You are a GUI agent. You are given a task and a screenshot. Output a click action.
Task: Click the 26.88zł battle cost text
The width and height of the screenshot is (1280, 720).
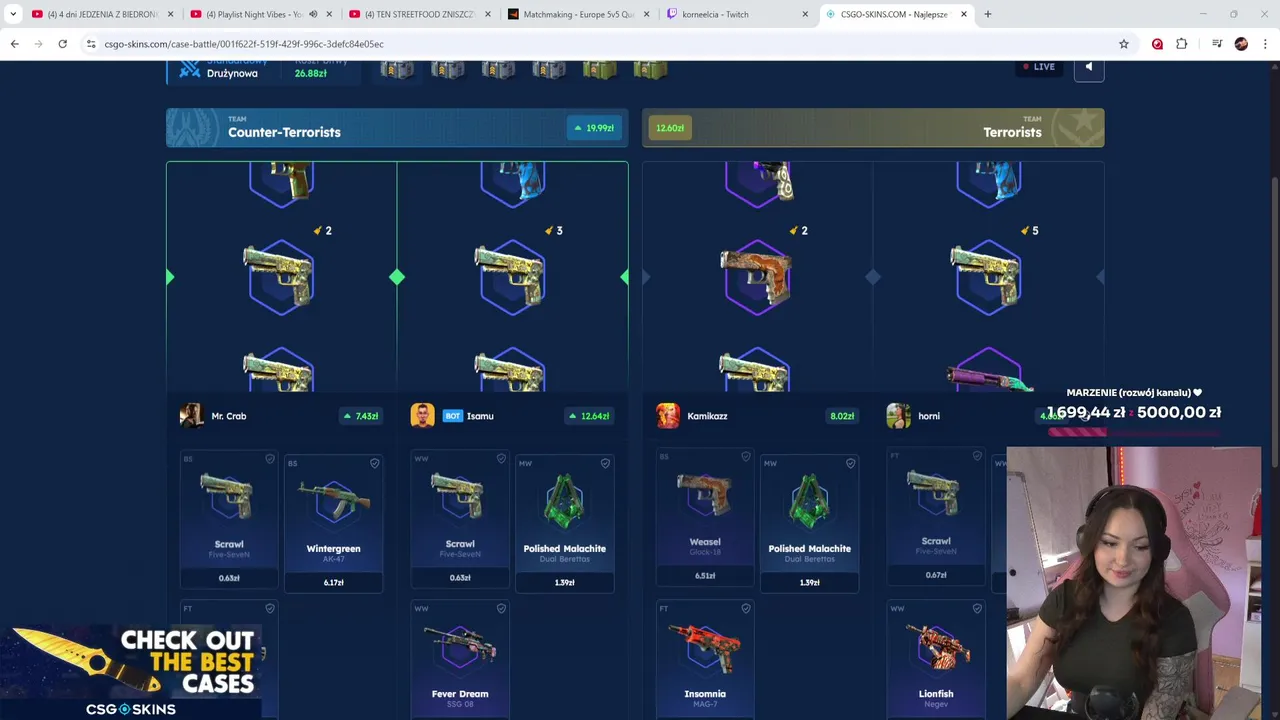311,73
